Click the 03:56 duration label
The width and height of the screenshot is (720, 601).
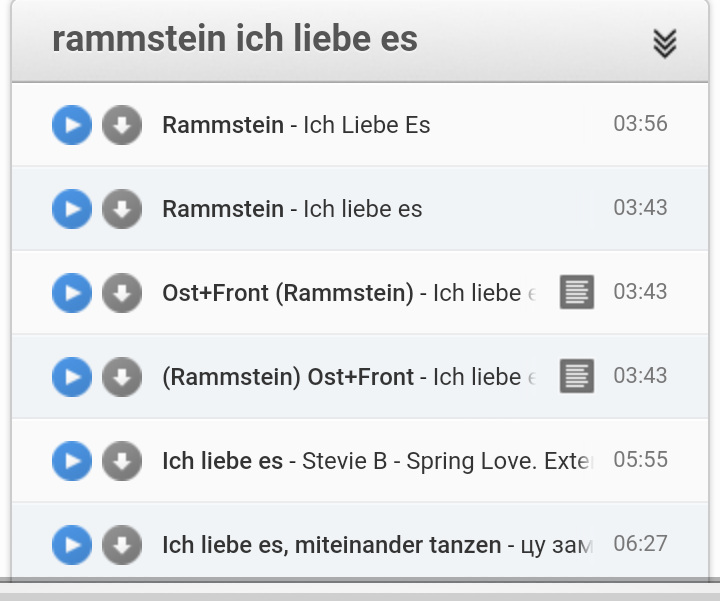click(x=640, y=124)
